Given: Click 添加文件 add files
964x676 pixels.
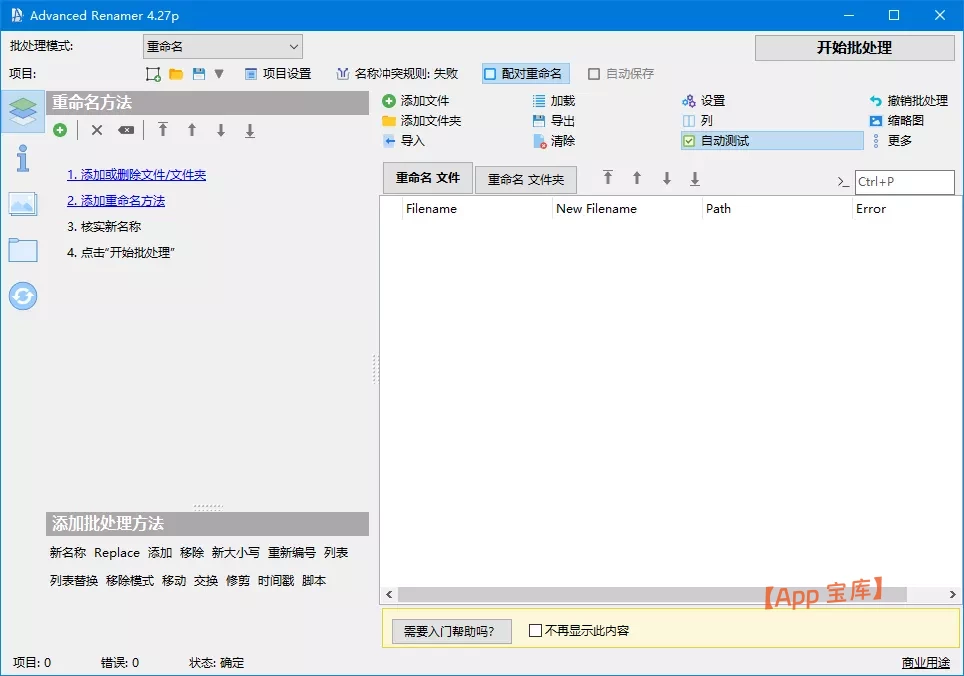Looking at the screenshot, I should pyautogui.click(x=416, y=101).
